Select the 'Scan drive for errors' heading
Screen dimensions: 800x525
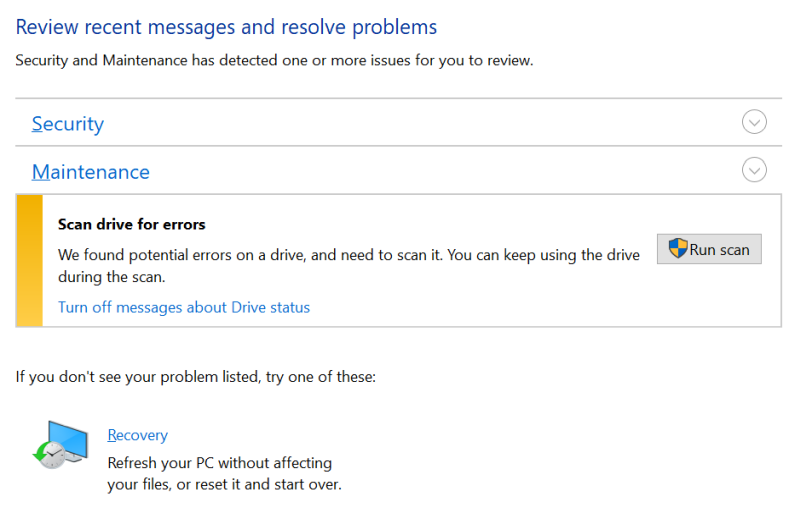[132, 224]
